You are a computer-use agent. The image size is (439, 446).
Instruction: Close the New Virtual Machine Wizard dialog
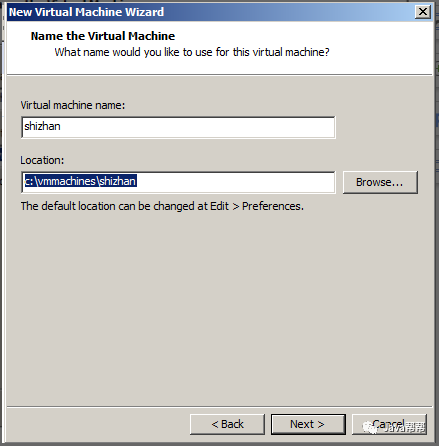[423, 12]
